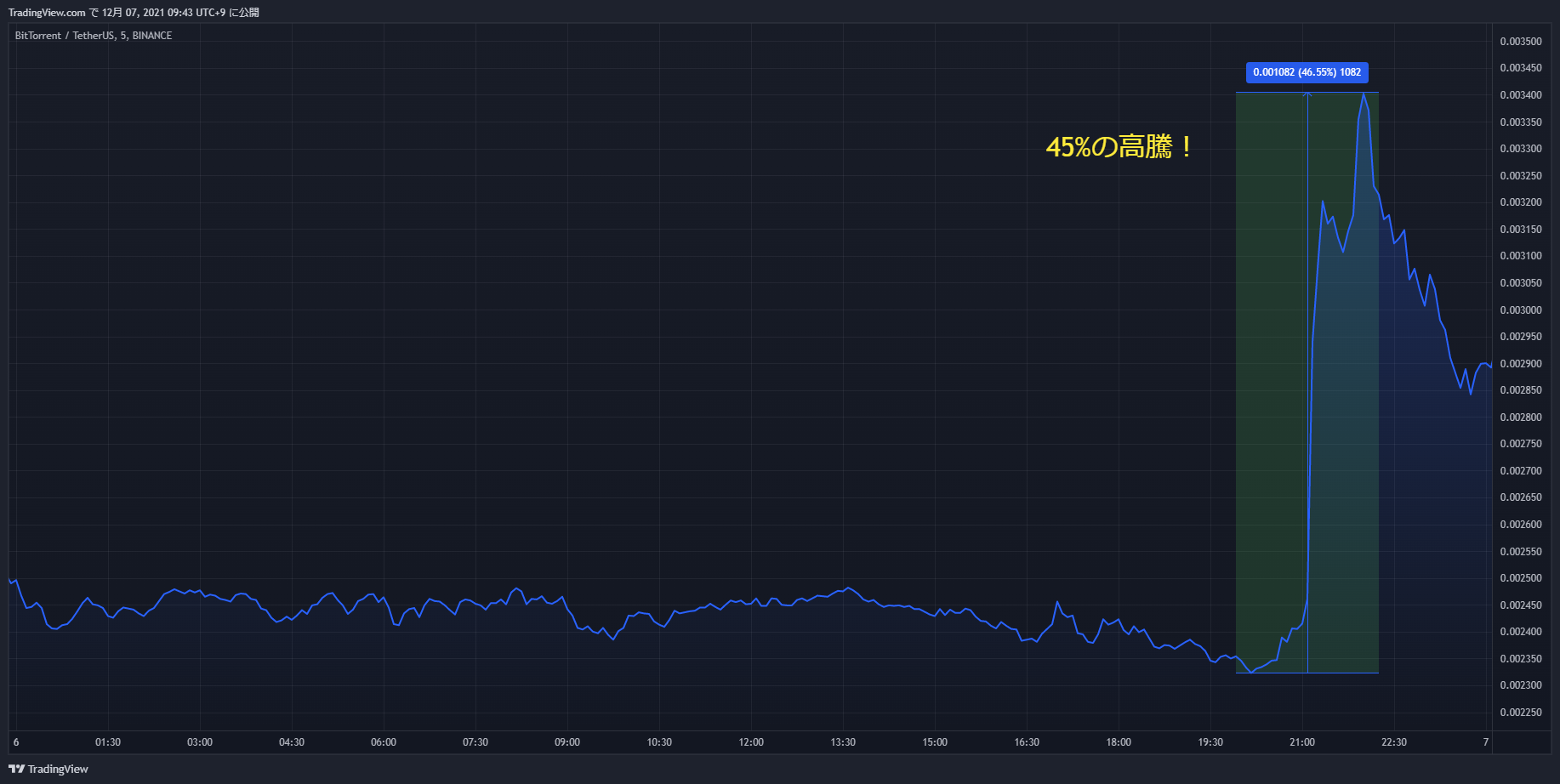
Task: Click the 0.002500 price axis label
Action: (1521, 578)
